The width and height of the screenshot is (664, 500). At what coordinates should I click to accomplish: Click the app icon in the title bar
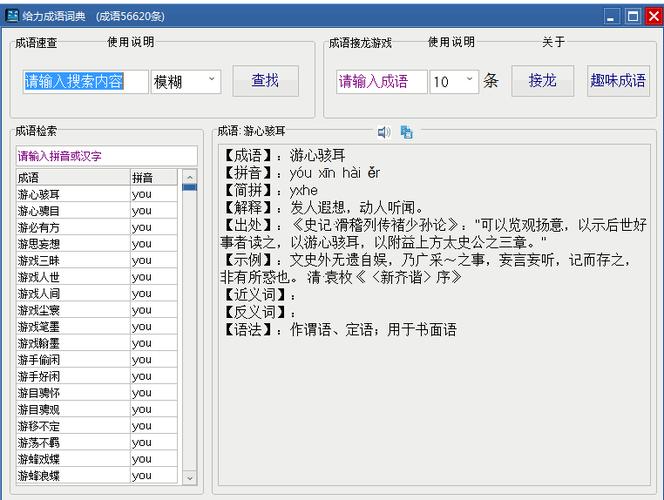[12, 16]
